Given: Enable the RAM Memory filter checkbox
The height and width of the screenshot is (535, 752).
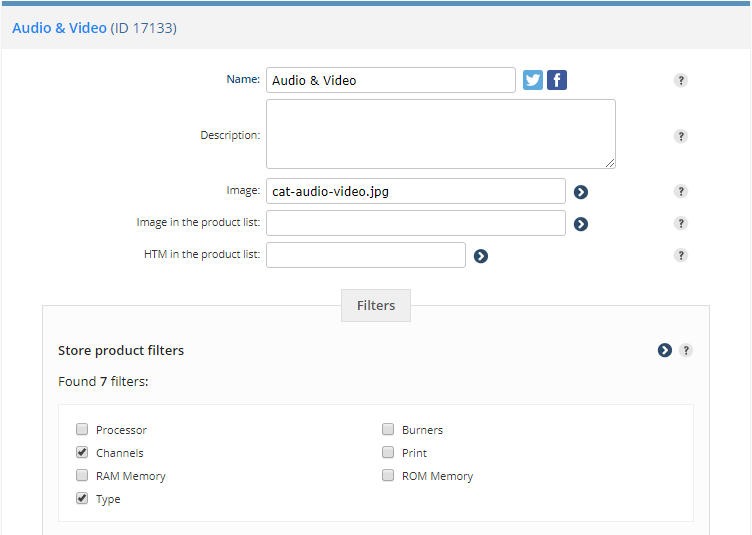Looking at the screenshot, I should pos(82,475).
